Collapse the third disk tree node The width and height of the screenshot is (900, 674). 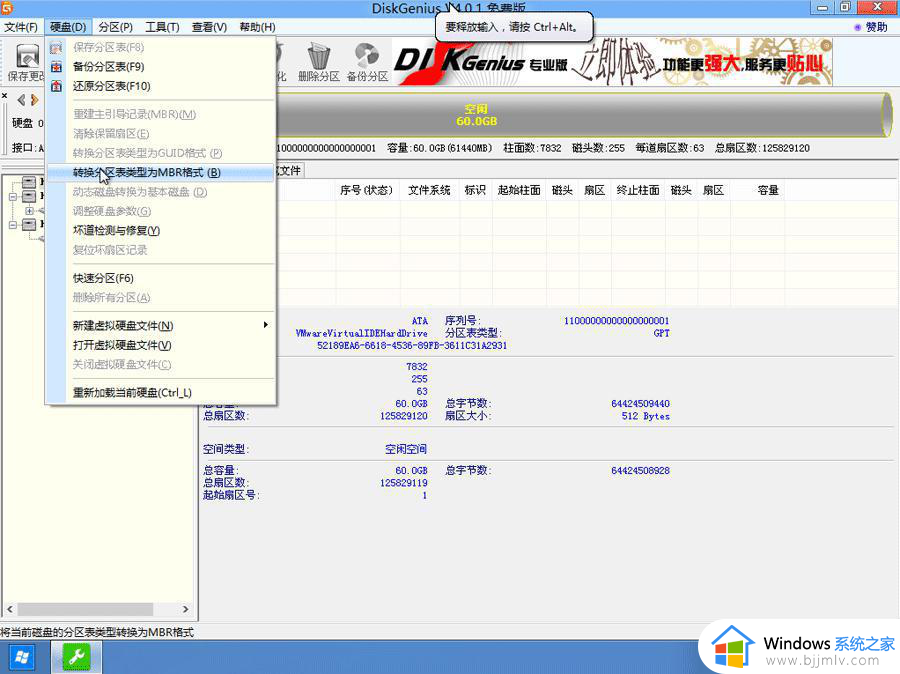click(x=13, y=224)
